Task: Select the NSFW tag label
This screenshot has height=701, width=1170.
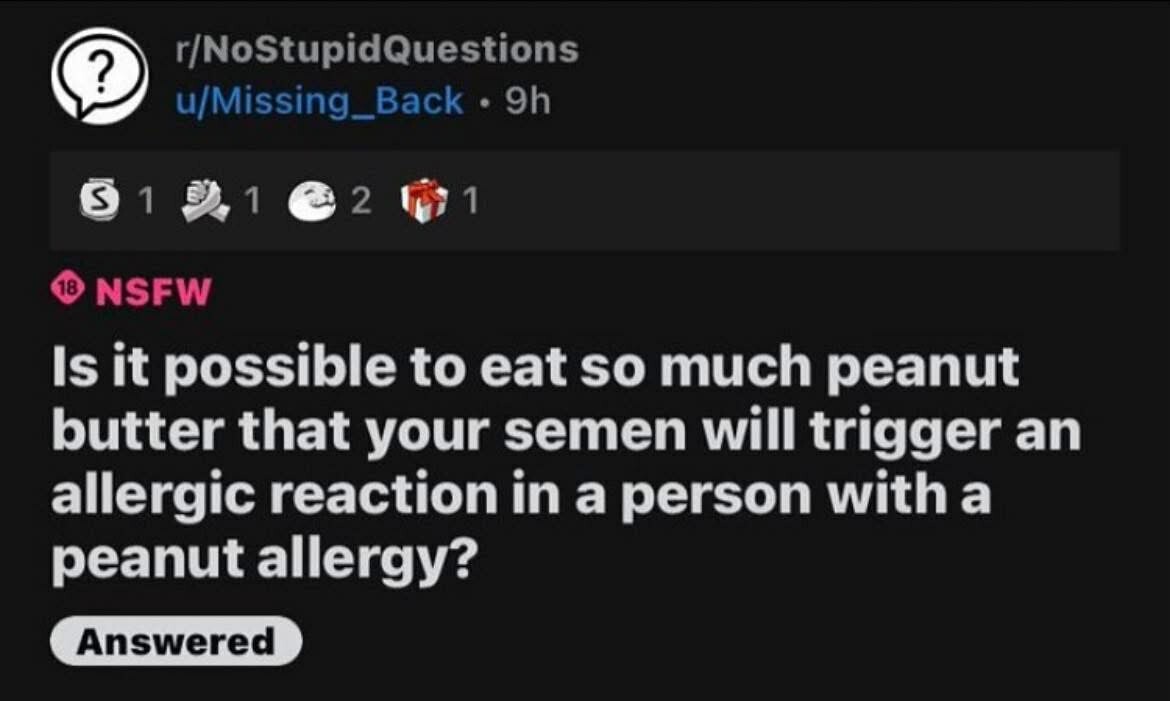Action: coord(154,291)
